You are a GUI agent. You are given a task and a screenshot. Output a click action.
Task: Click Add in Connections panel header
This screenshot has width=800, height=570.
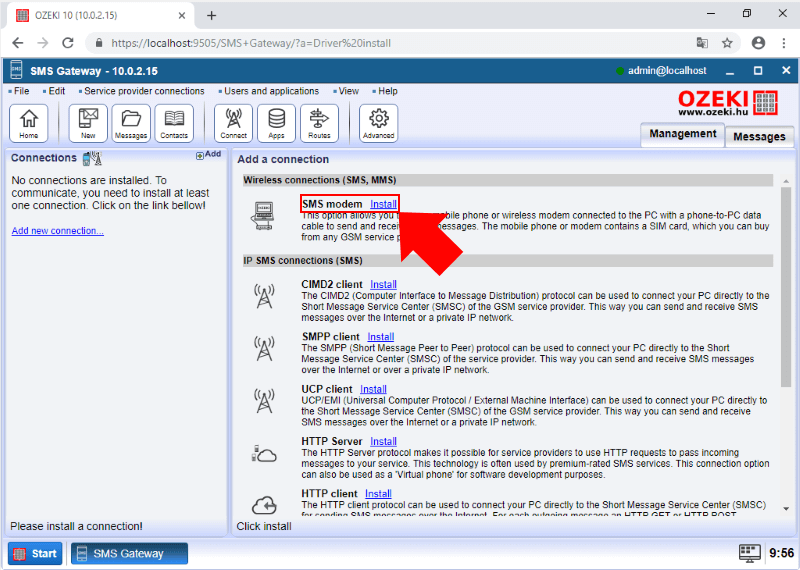[209, 155]
